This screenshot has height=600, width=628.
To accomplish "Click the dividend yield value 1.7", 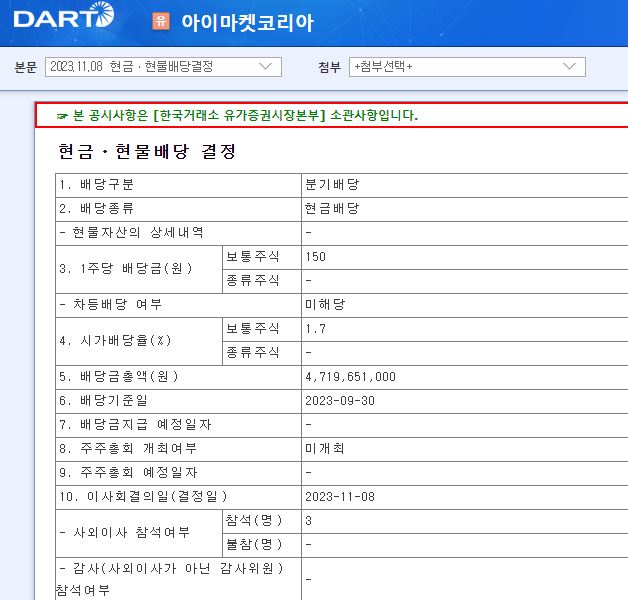I will [x=316, y=329].
